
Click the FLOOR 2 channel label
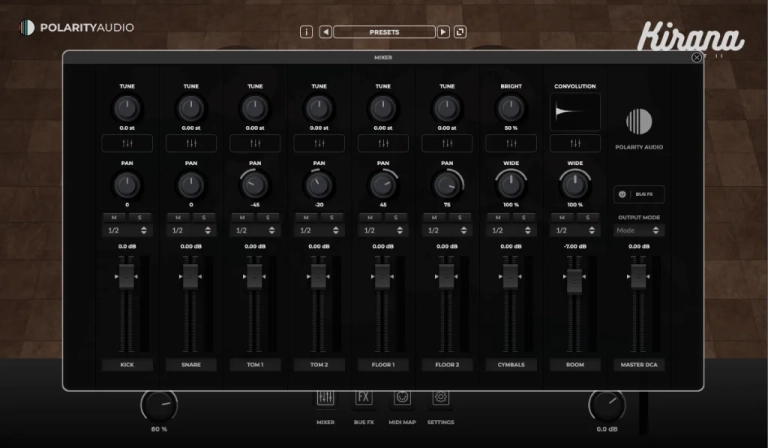point(447,365)
